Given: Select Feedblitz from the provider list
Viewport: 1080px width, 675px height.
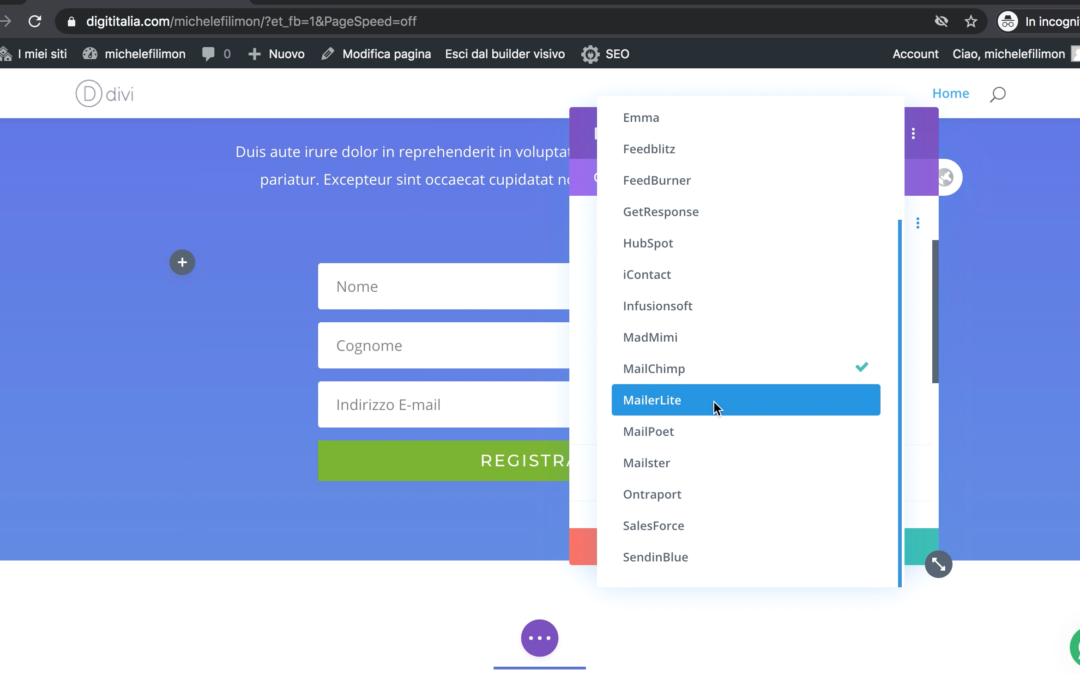Looking at the screenshot, I should coord(746,149).
